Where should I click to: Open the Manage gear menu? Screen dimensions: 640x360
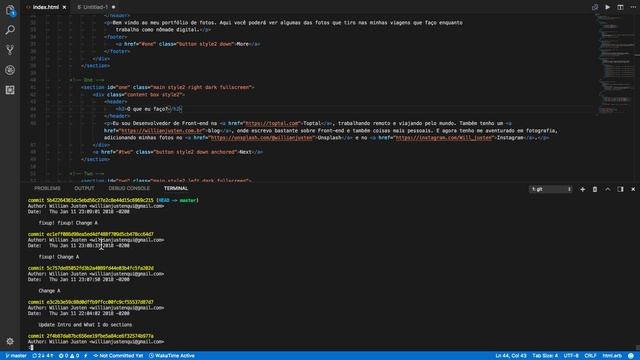[x=10, y=341]
